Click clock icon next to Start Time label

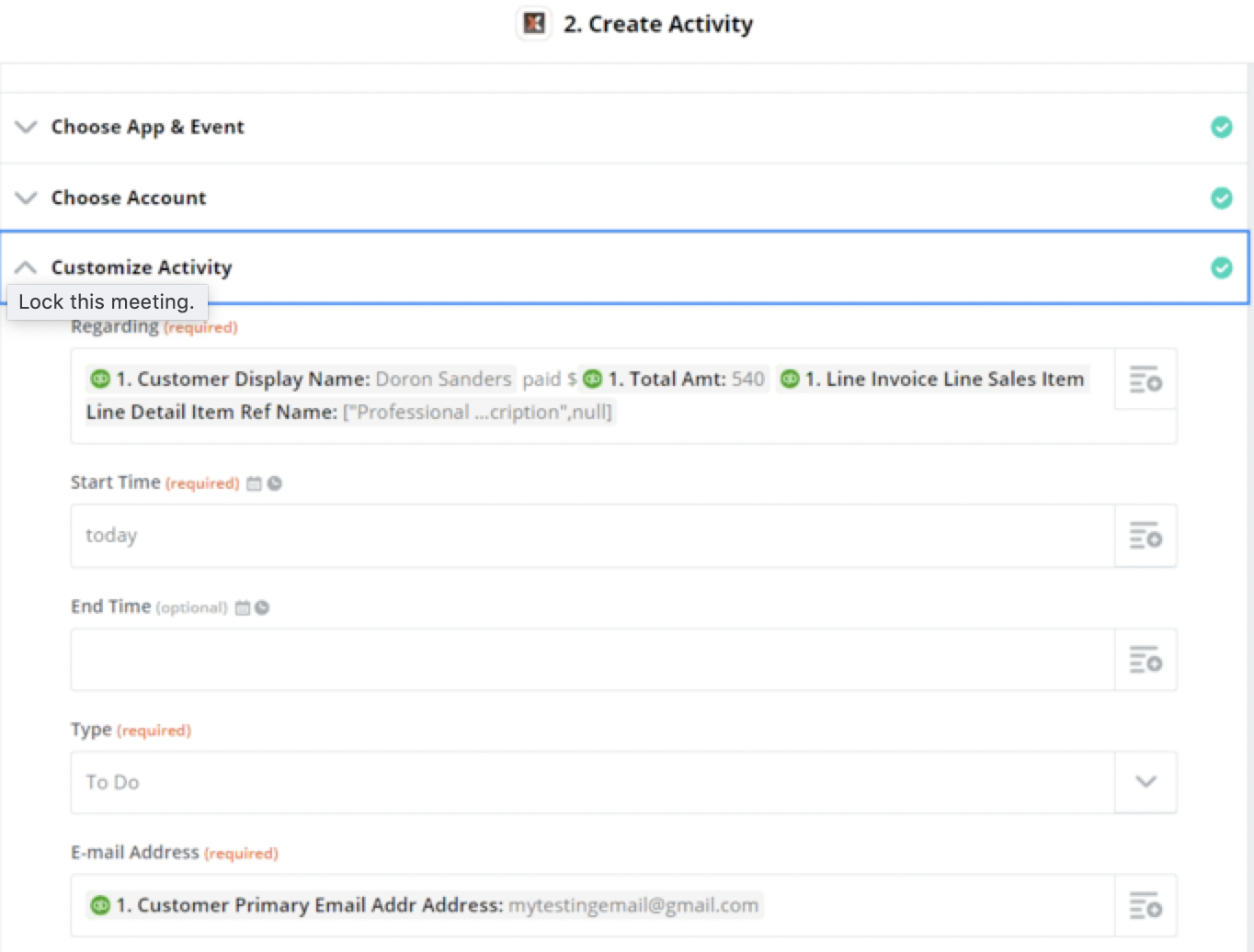[275, 483]
